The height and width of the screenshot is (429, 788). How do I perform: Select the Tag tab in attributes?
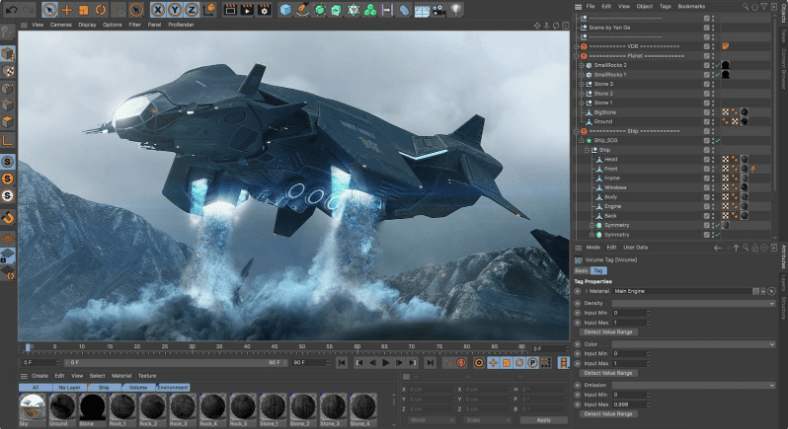click(x=598, y=270)
